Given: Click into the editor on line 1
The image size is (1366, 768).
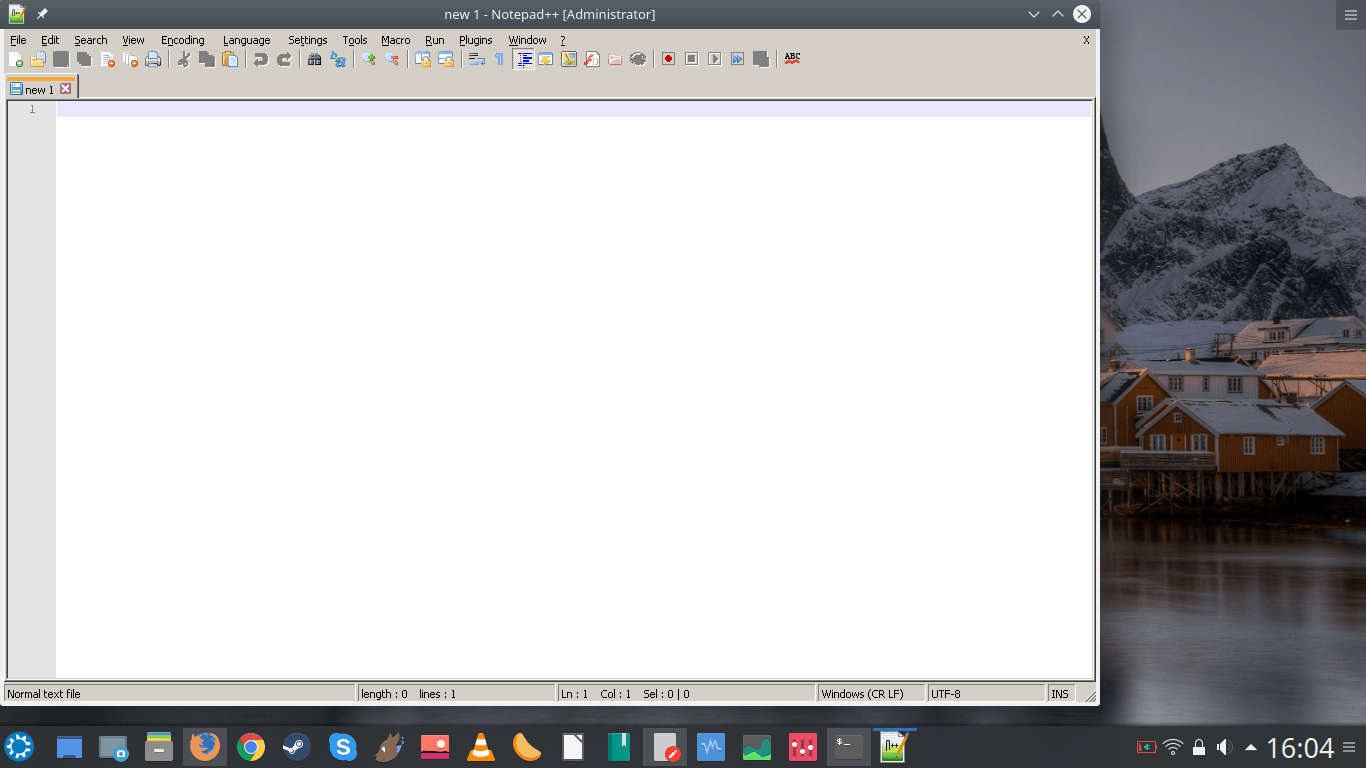Looking at the screenshot, I should pos(574,109).
